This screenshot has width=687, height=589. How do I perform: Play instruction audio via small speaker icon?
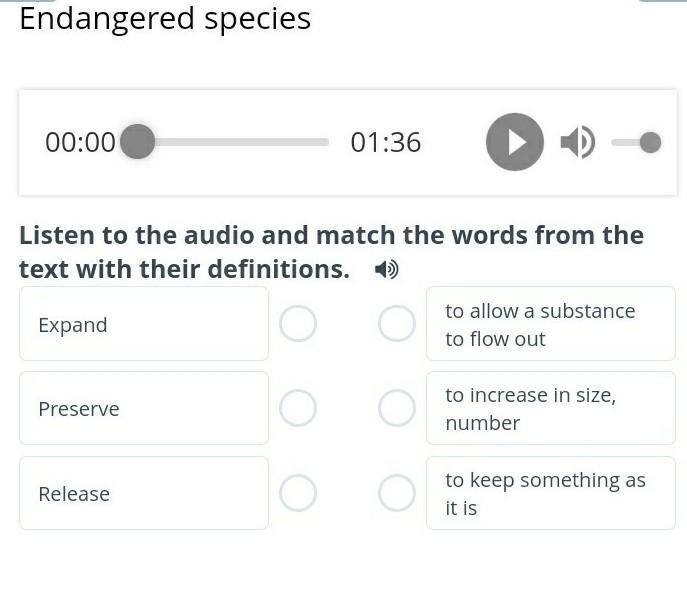pyautogui.click(x=387, y=269)
